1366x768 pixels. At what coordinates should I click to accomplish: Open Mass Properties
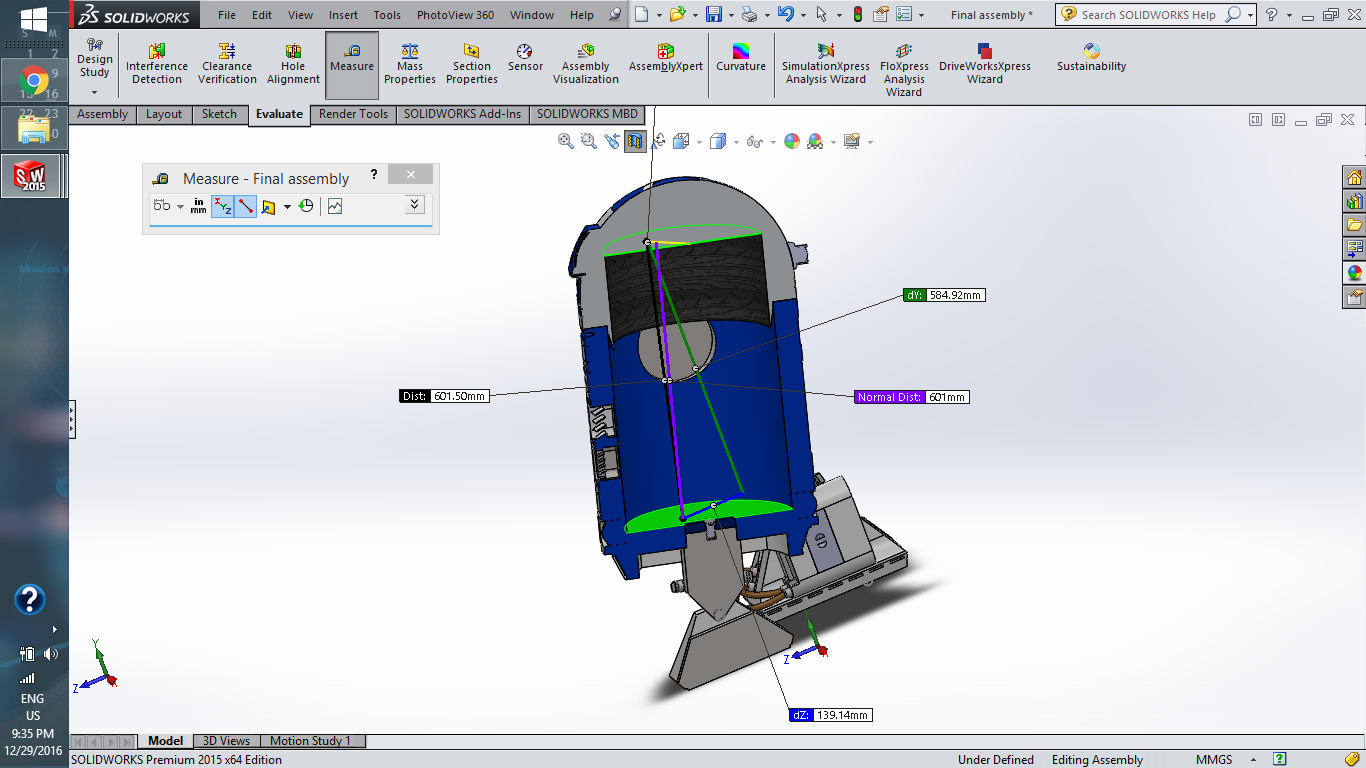(410, 65)
